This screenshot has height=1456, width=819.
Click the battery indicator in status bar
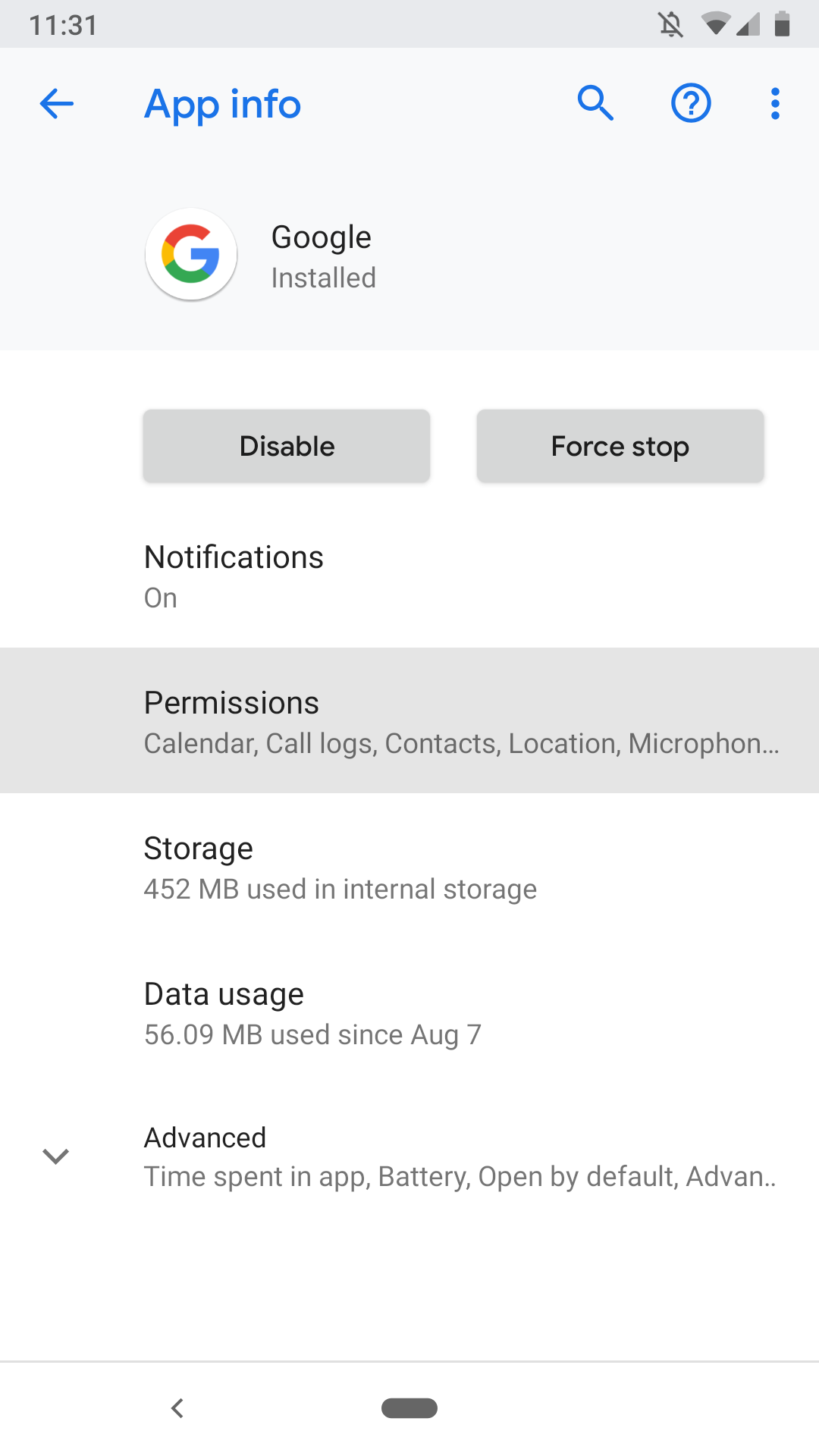click(782, 23)
